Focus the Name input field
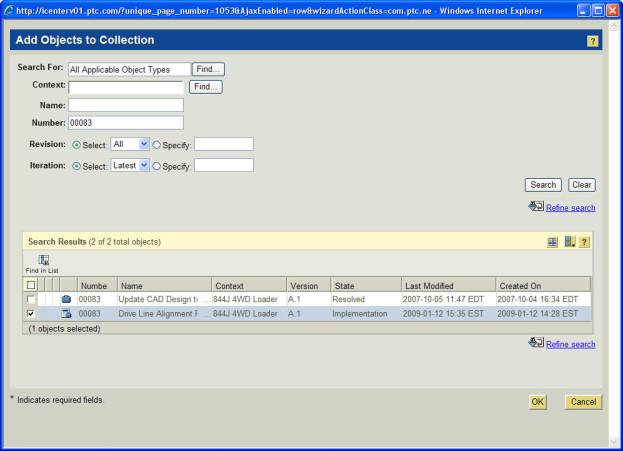 coord(126,105)
